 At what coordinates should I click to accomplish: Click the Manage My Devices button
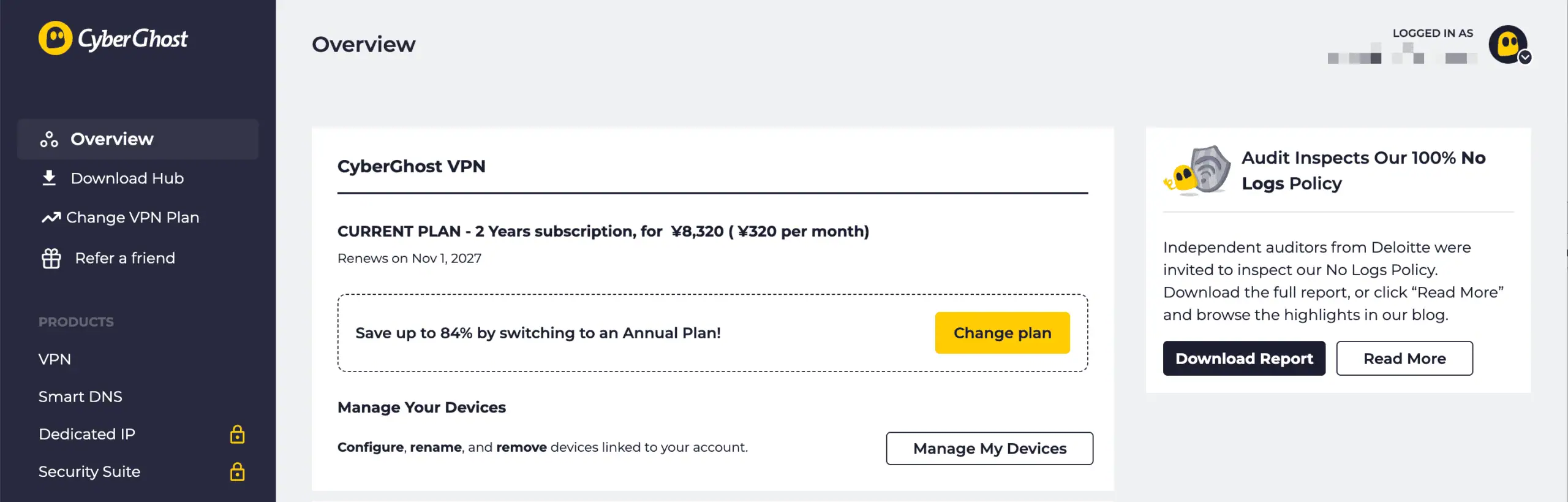pos(989,449)
